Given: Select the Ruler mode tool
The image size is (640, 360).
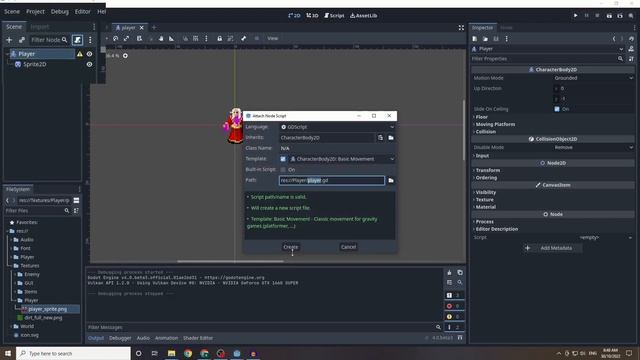Looking at the screenshot, I should 171,38.
